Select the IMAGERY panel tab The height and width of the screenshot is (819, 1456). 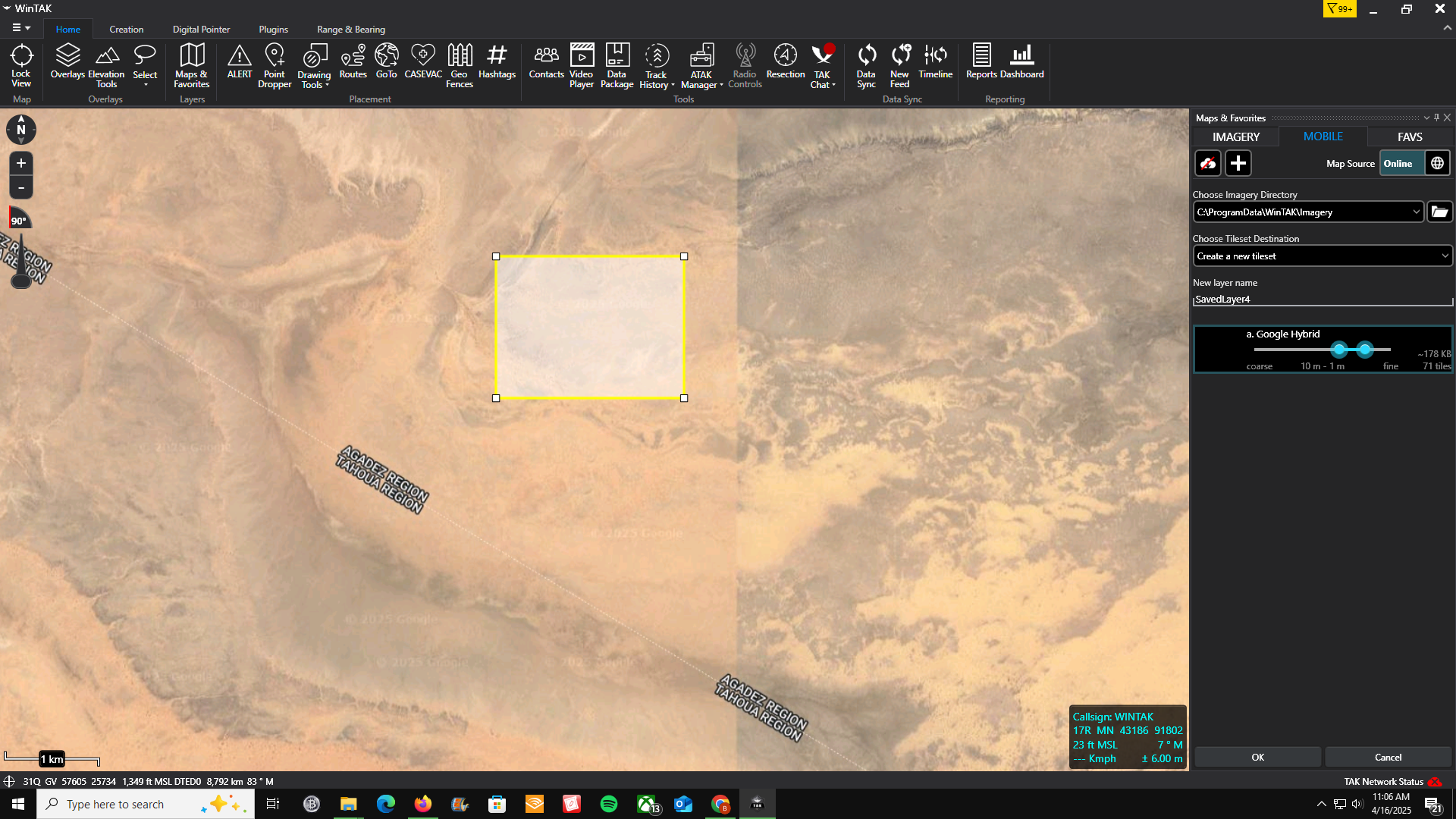pyautogui.click(x=1235, y=136)
